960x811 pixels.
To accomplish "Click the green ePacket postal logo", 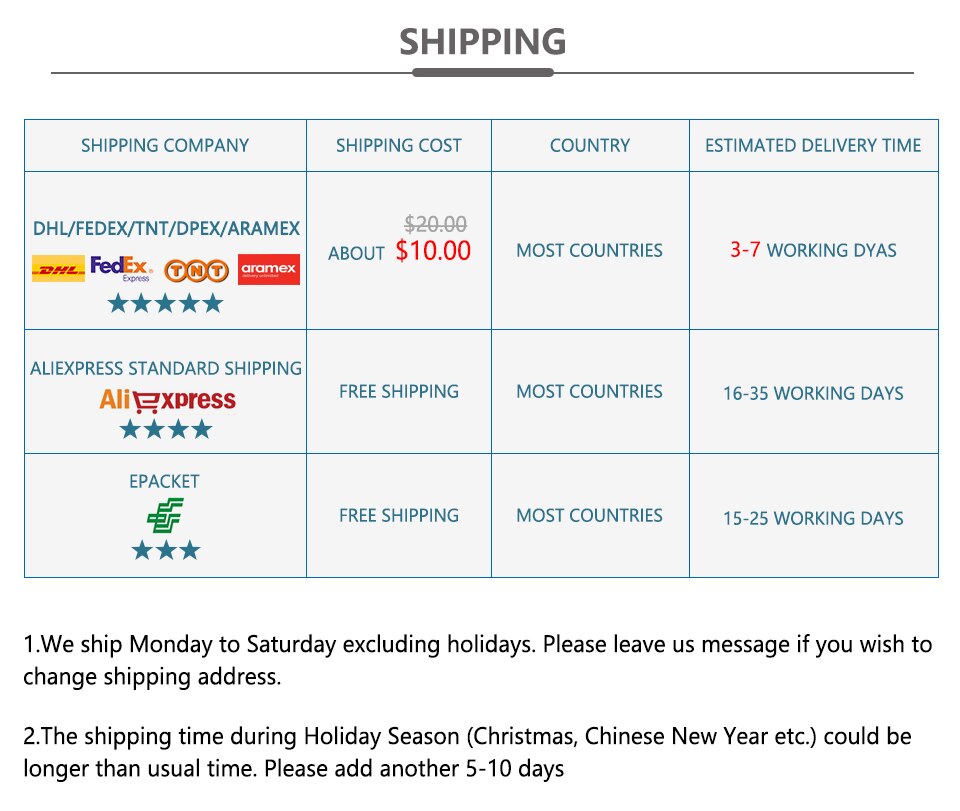I will 165,515.
